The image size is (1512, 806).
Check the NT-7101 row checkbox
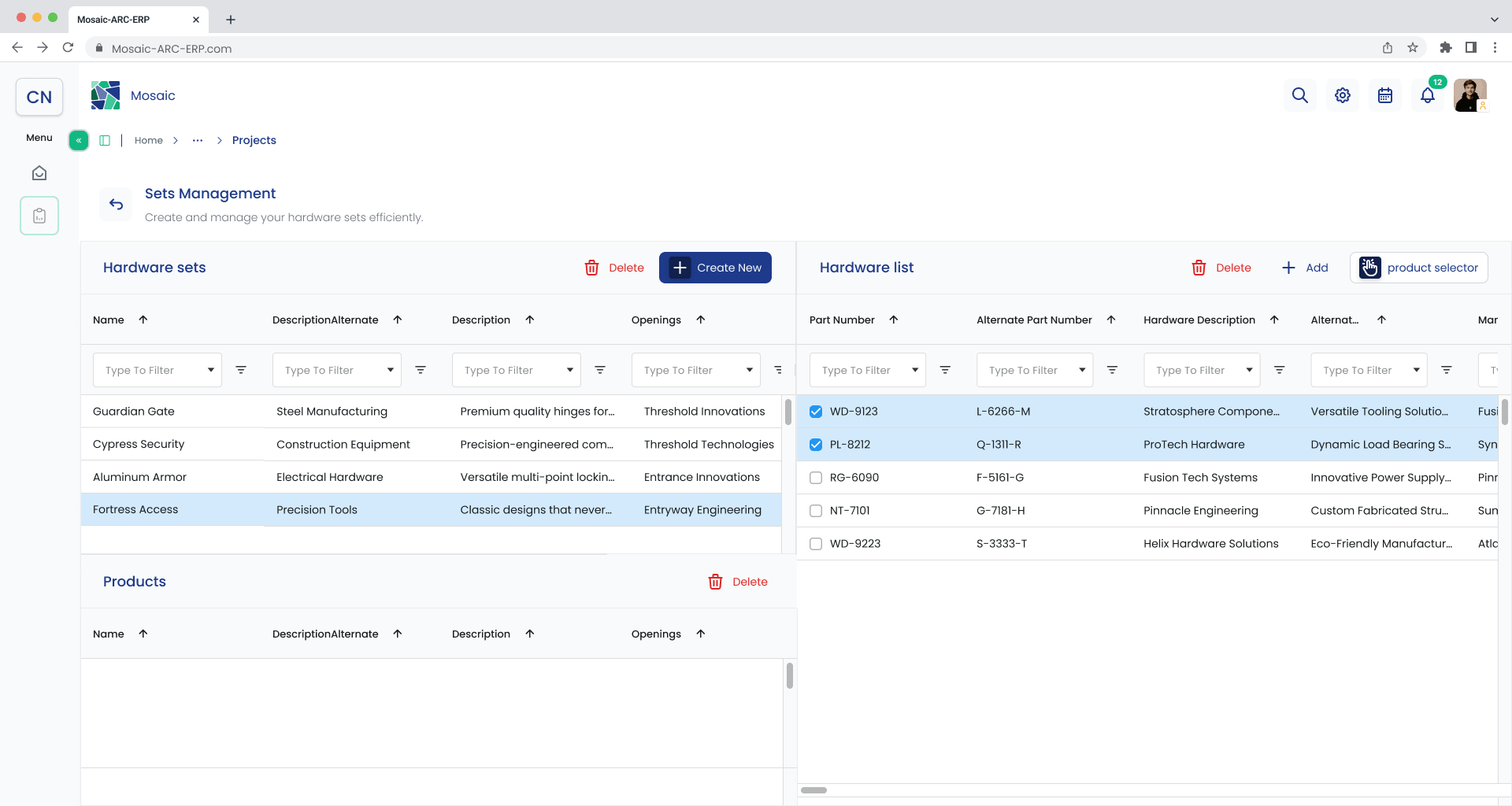(x=816, y=511)
